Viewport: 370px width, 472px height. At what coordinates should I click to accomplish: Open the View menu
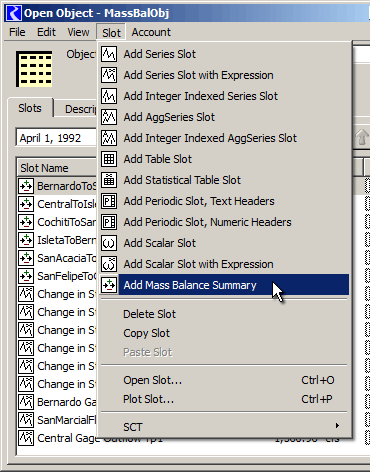click(78, 32)
